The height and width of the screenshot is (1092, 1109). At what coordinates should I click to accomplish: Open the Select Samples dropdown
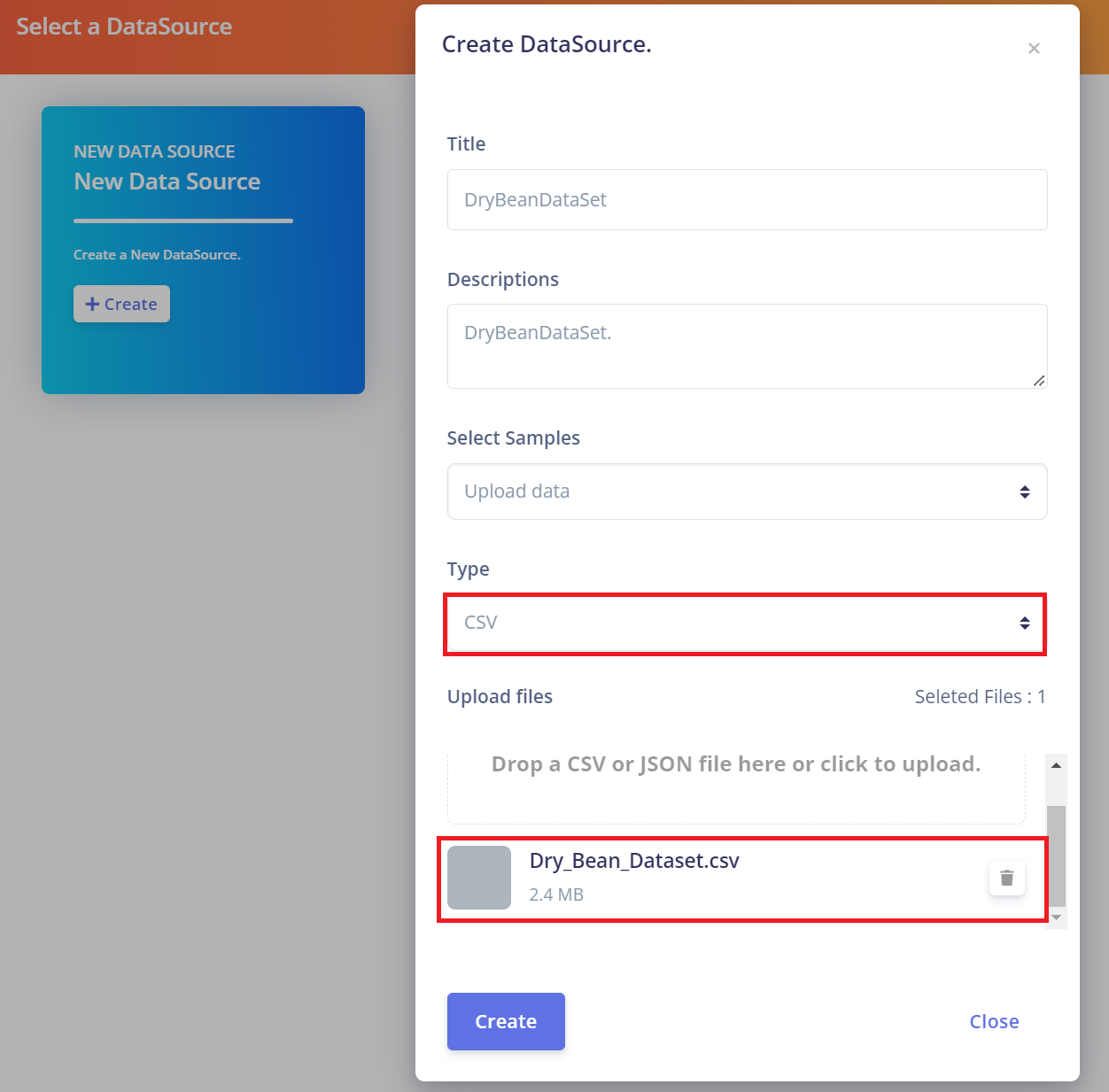click(747, 492)
